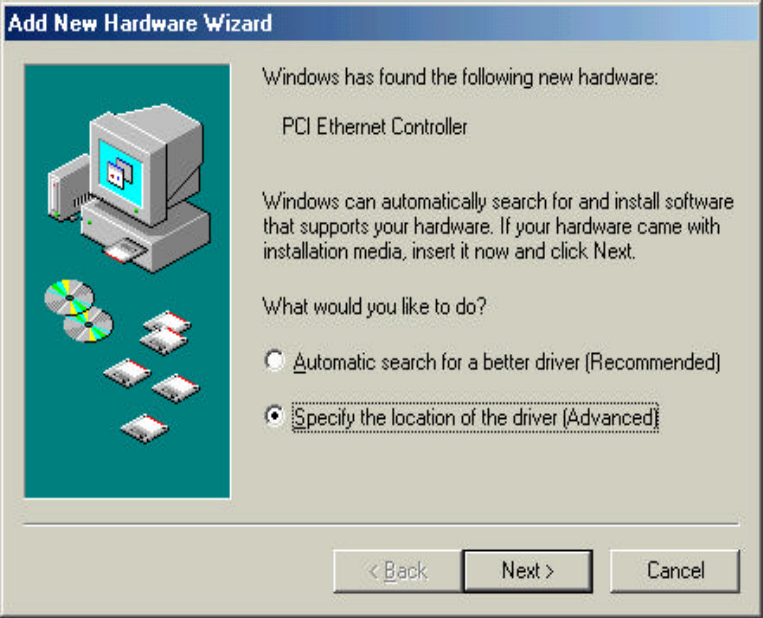
Task: Click the PCI Ethernet Controller device name
Action: click(x=375, y=127)
